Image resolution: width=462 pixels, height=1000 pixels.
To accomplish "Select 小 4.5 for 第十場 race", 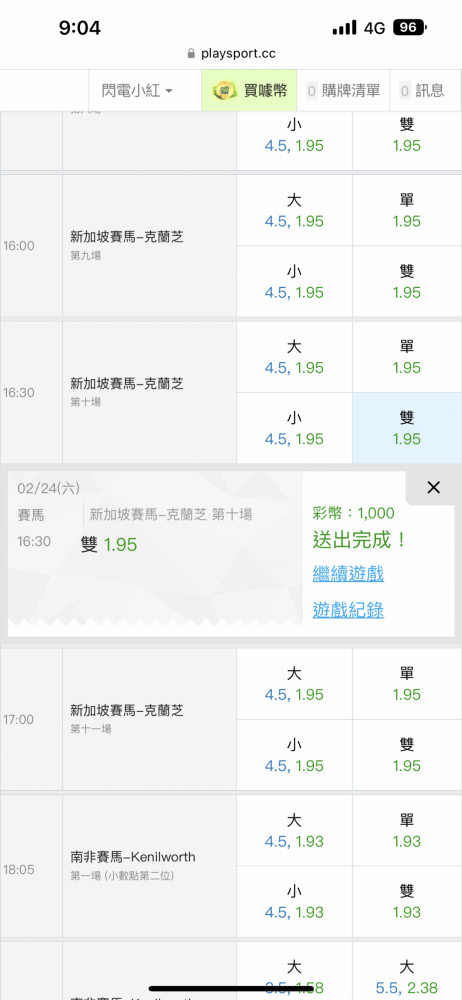I will click(294, 428).
